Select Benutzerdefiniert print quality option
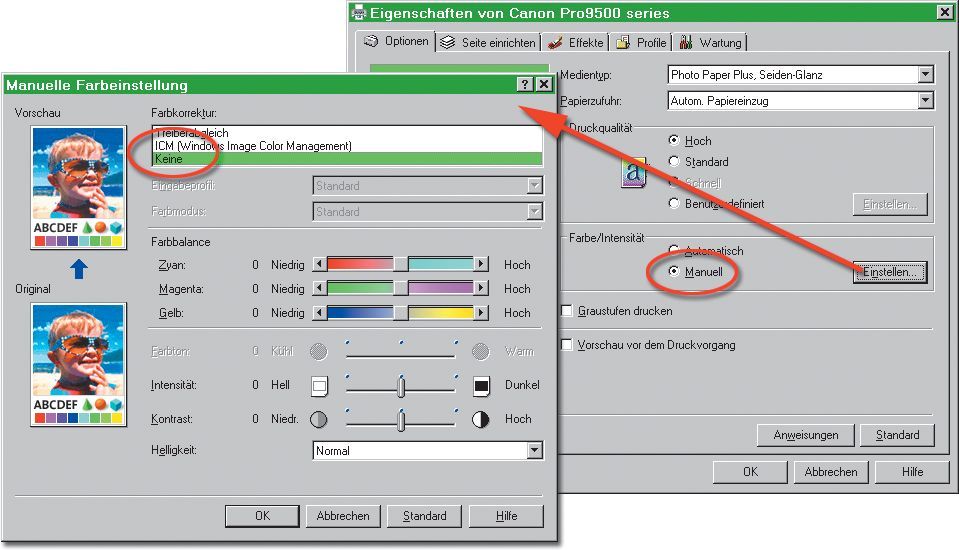The height and width of the screenshot is (550, 959). tap(674, 203)
